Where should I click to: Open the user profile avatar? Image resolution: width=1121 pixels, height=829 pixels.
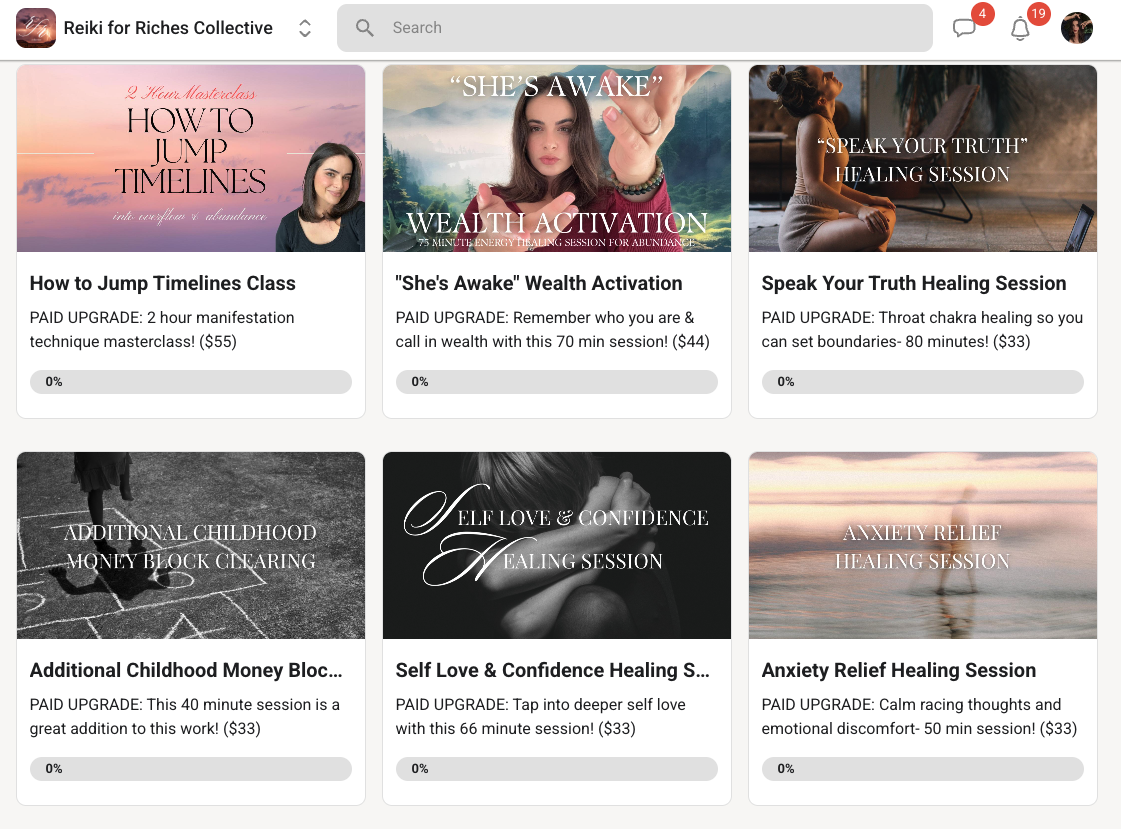point(1077,28)
